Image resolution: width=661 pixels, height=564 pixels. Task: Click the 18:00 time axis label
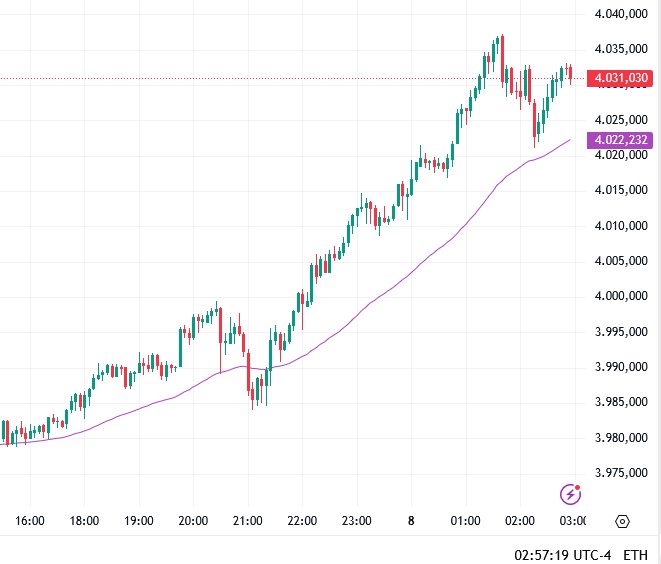(x=84, y=521)
